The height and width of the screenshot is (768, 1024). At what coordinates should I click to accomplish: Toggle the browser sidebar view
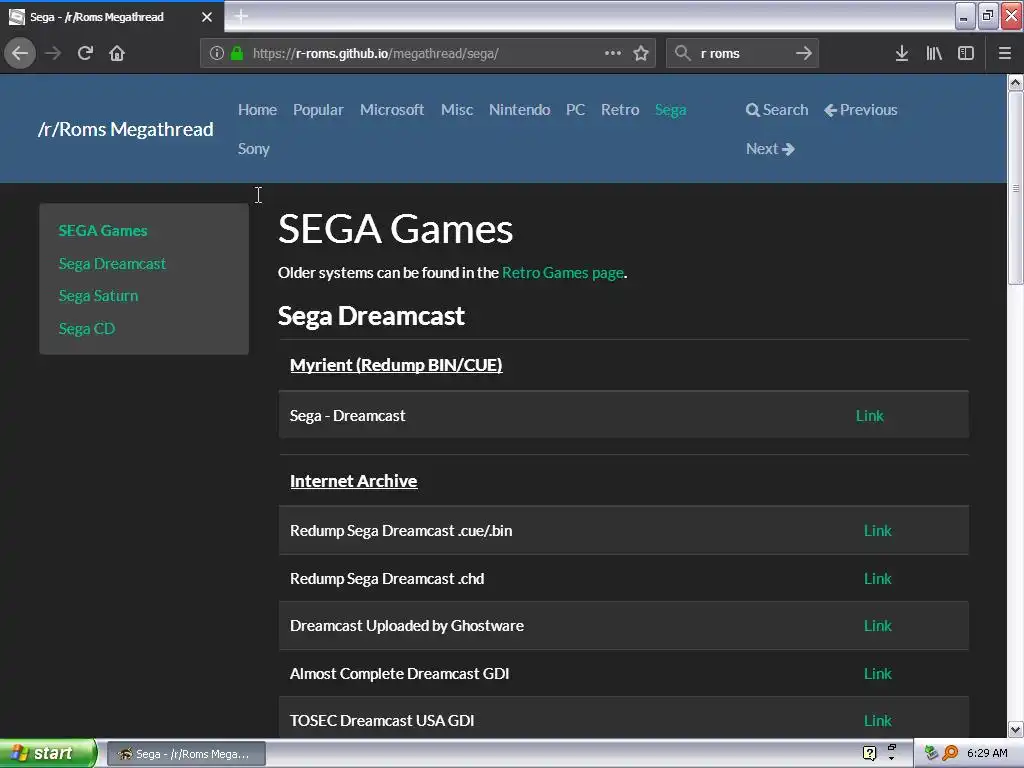(x=966, y=53)
